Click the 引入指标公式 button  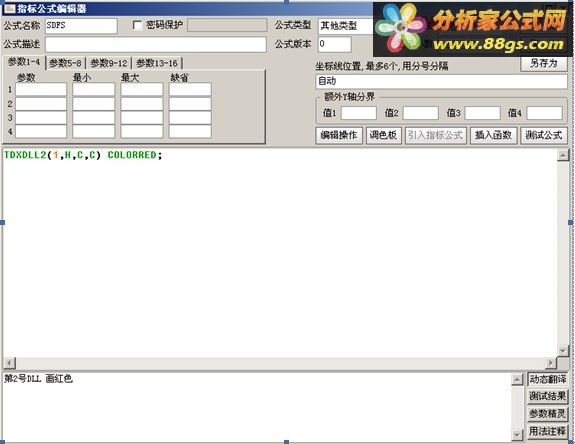(x=436, y=135)
